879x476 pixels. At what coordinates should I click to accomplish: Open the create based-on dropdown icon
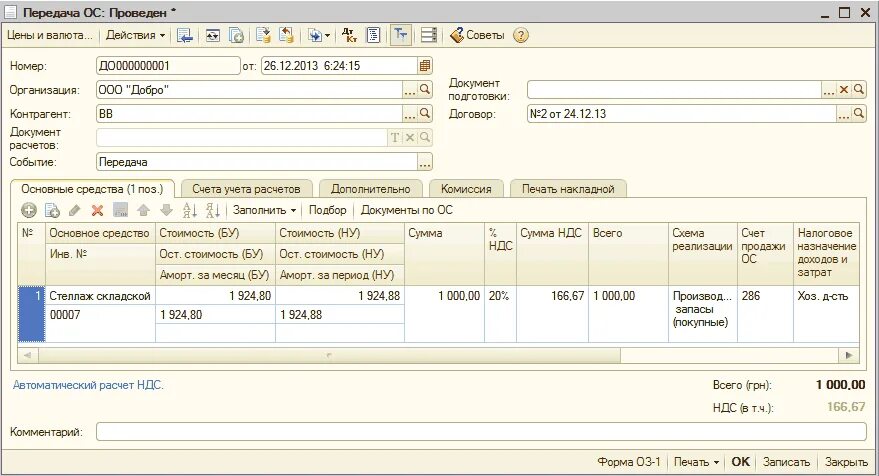[318, 35]
